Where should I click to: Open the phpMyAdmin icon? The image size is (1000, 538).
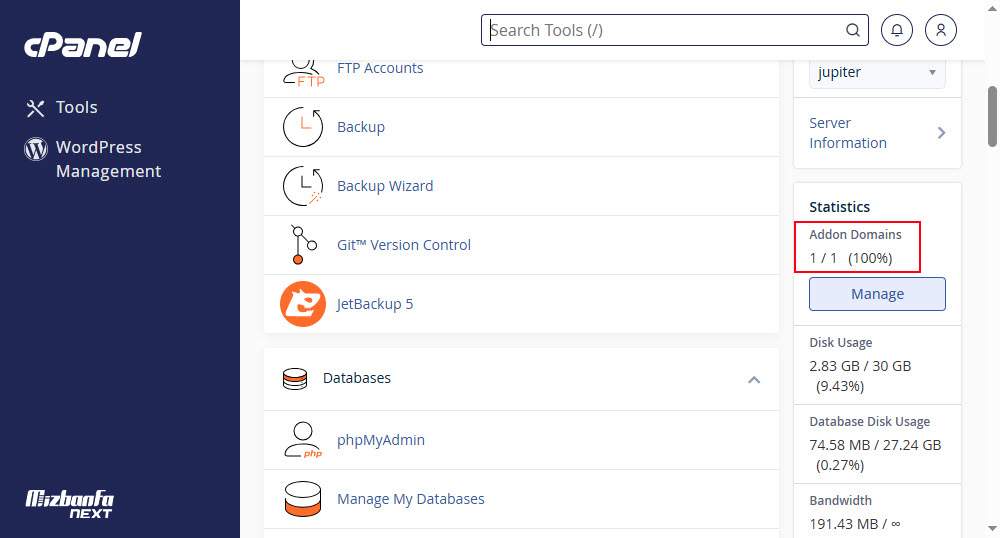[x=303, y=440]
